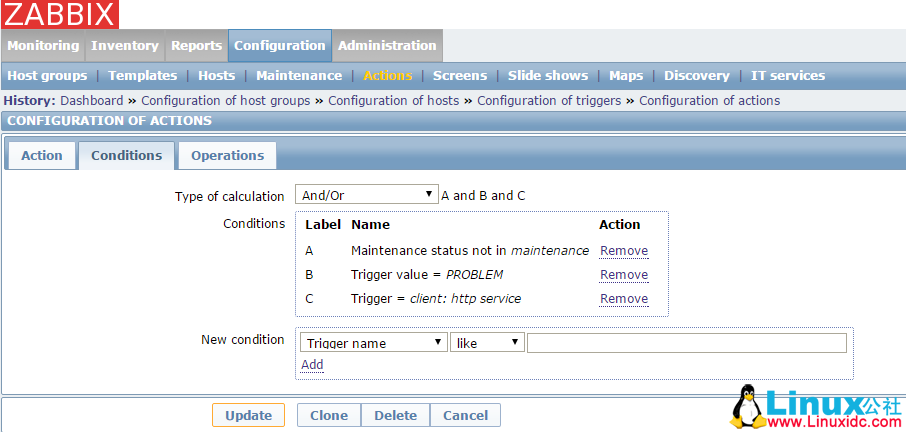This screenshot has height=432, width=906.
Task: Remove condition A maintenance status
Action: 624,251
